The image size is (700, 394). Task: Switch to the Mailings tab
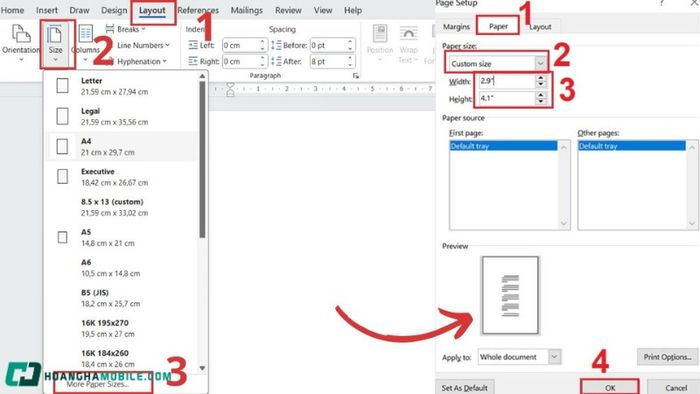(x=247, y=10)
